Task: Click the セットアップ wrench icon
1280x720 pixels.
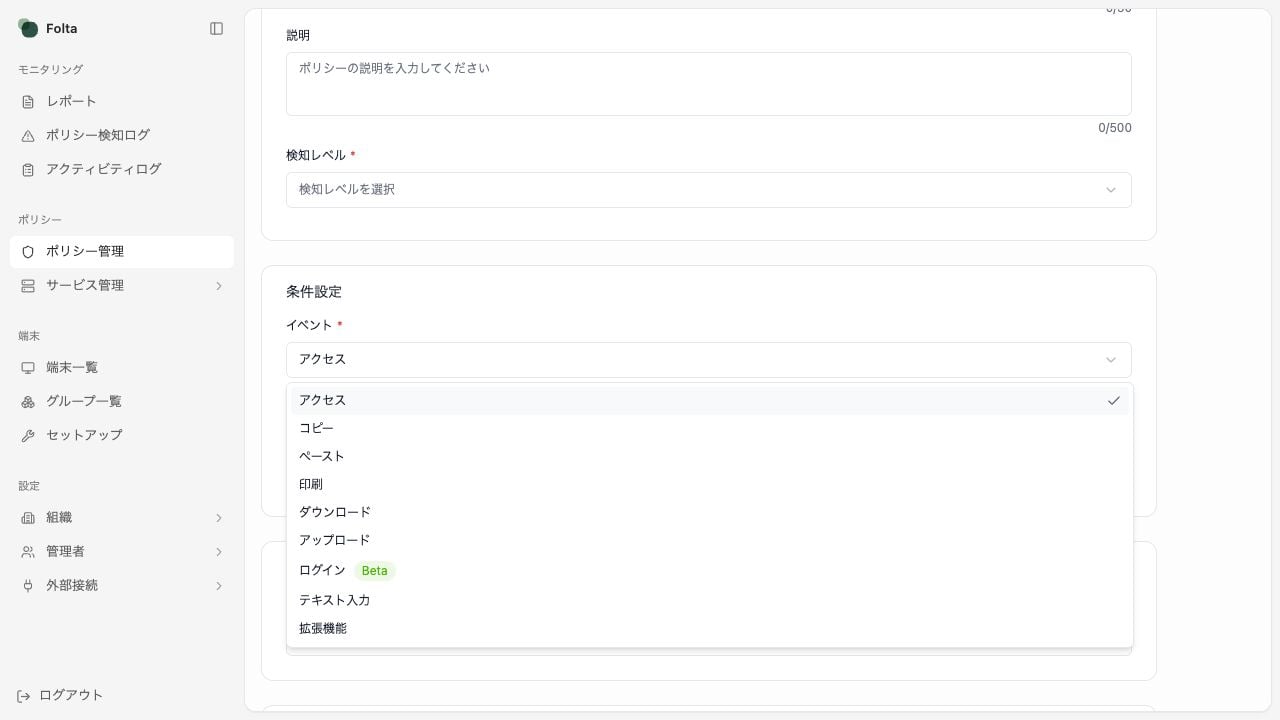Action: (x=28, y=436)
